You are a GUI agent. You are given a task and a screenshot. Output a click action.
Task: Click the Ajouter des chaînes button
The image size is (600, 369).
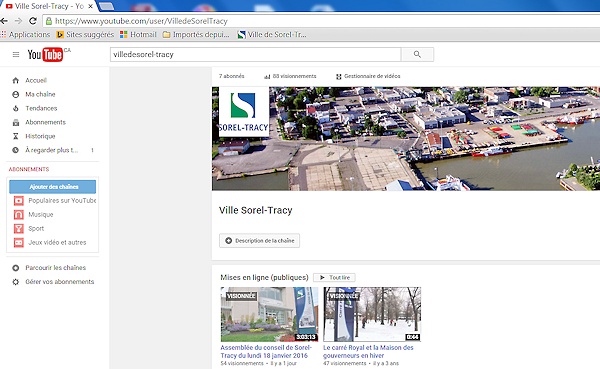click(53, 187)
